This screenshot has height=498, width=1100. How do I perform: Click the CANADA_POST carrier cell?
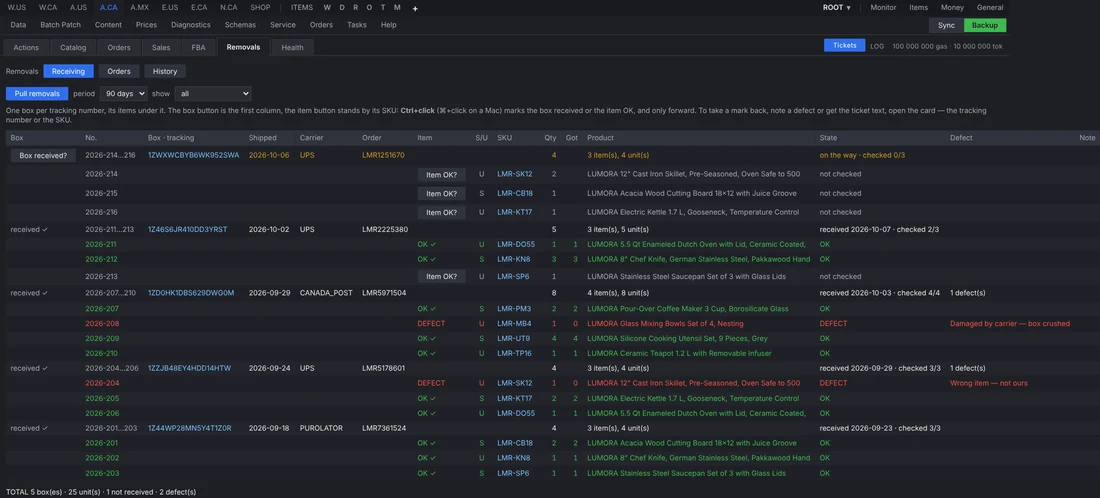pos(326,292)
